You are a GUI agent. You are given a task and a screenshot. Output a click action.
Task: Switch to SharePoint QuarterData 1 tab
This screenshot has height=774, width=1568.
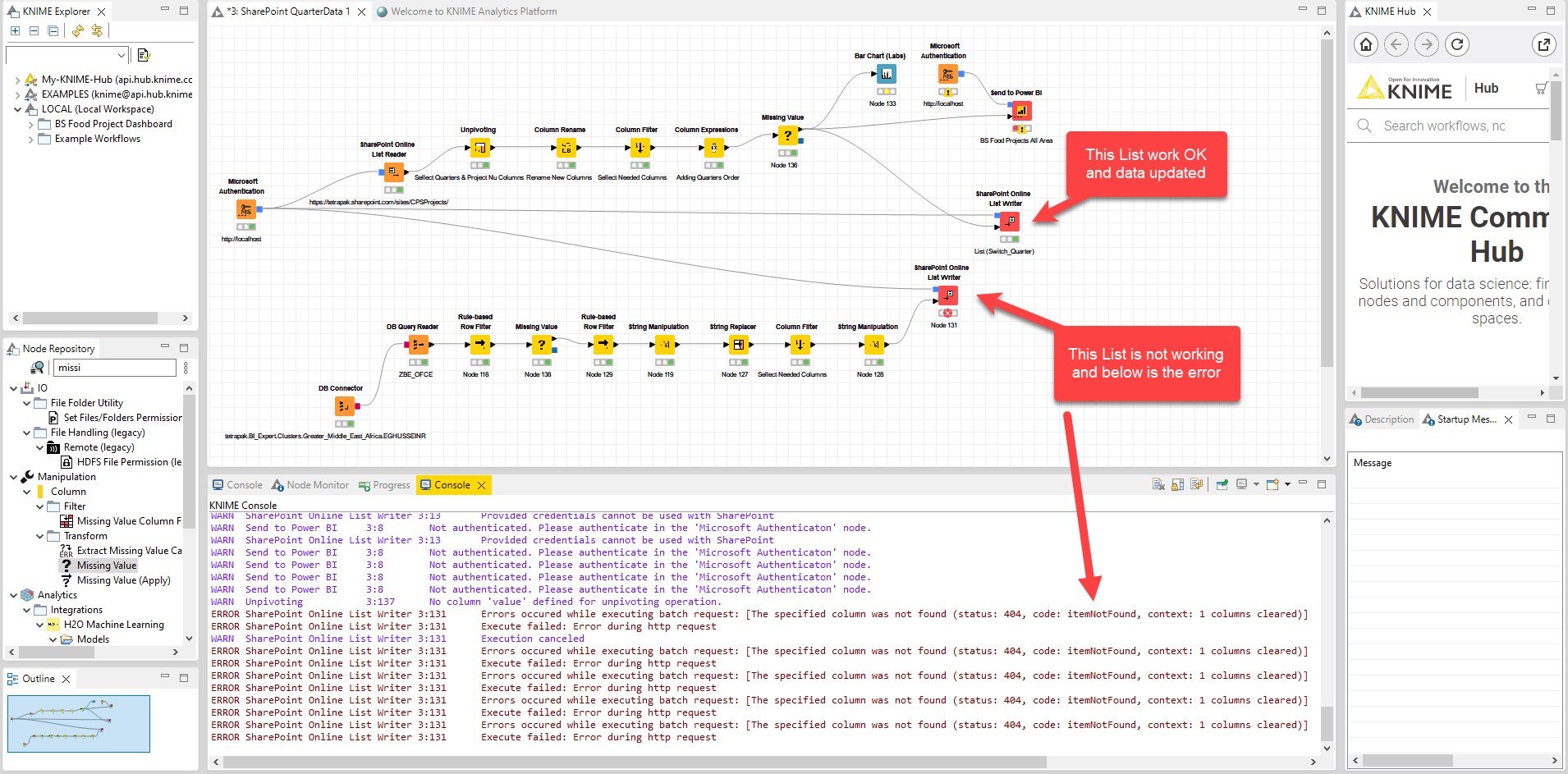coord(288,11)
